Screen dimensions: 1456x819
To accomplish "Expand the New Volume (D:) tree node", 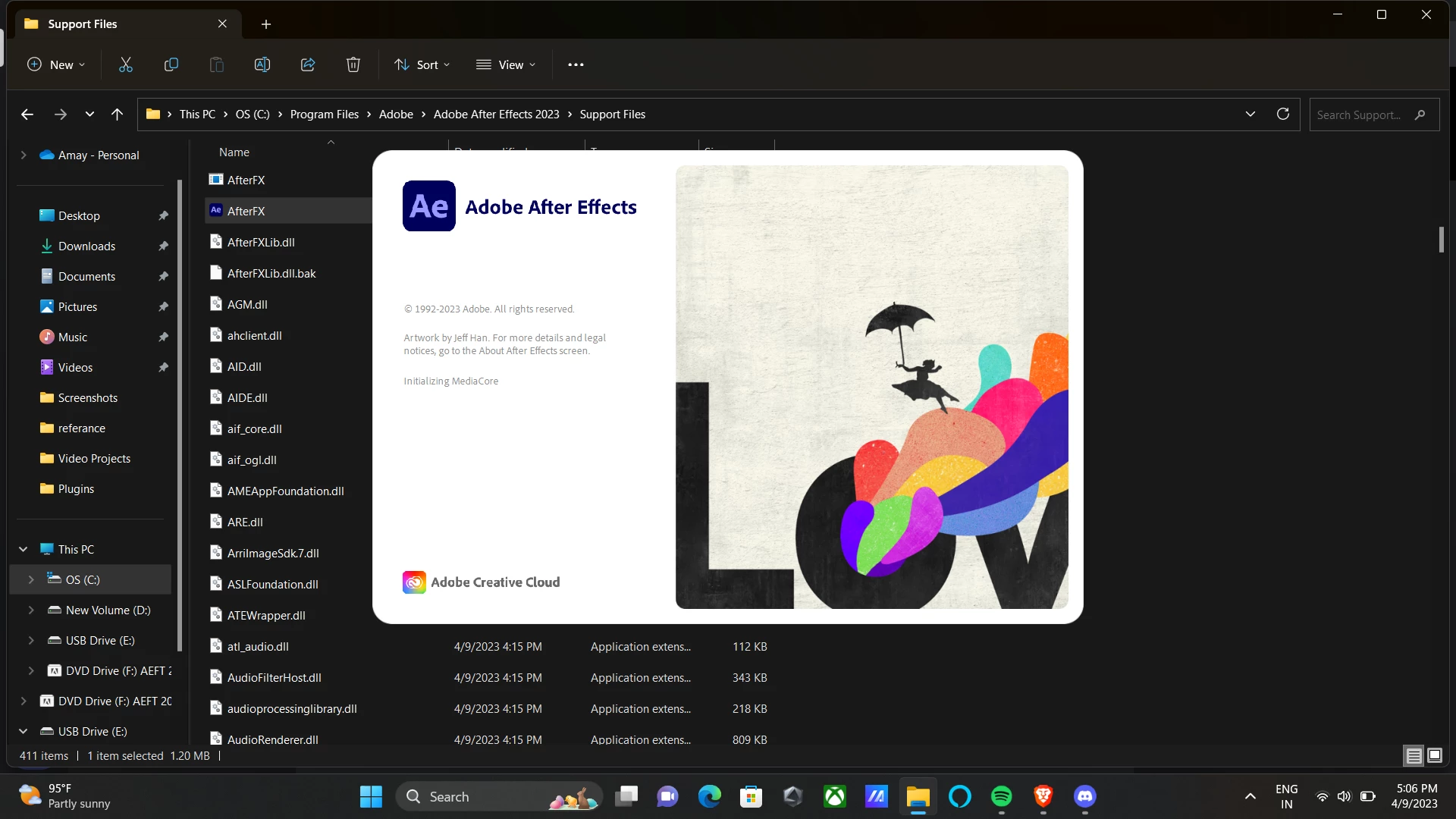I will 31,610.
